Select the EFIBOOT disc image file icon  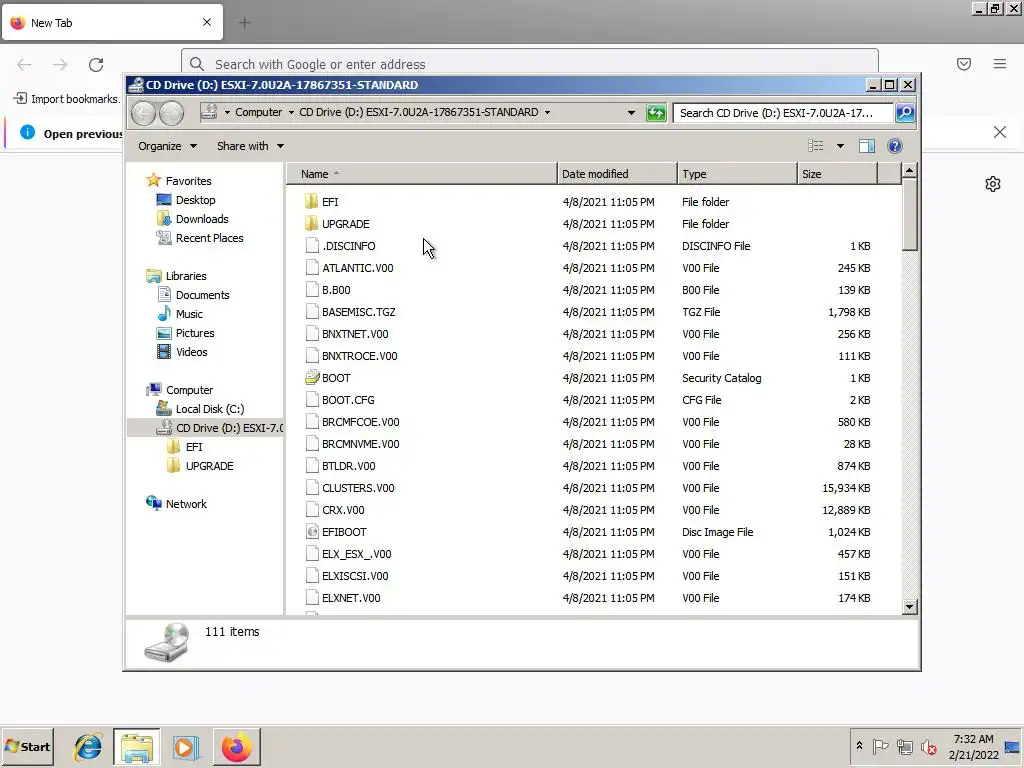click(x=312, y=532)
